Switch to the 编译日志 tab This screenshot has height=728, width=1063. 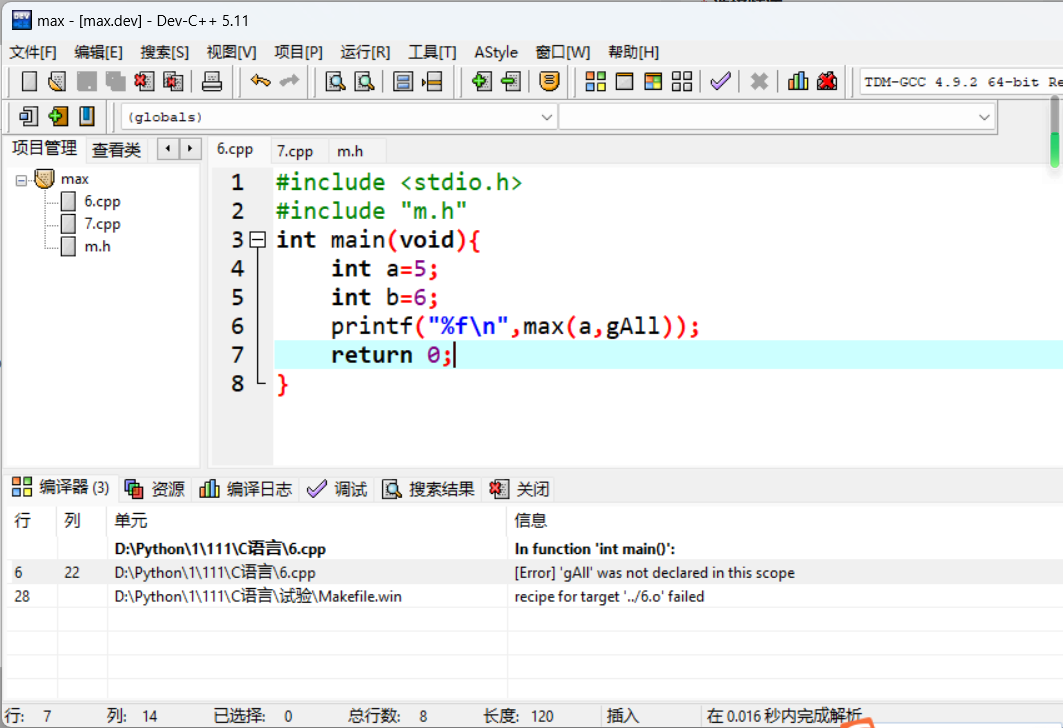247,489
